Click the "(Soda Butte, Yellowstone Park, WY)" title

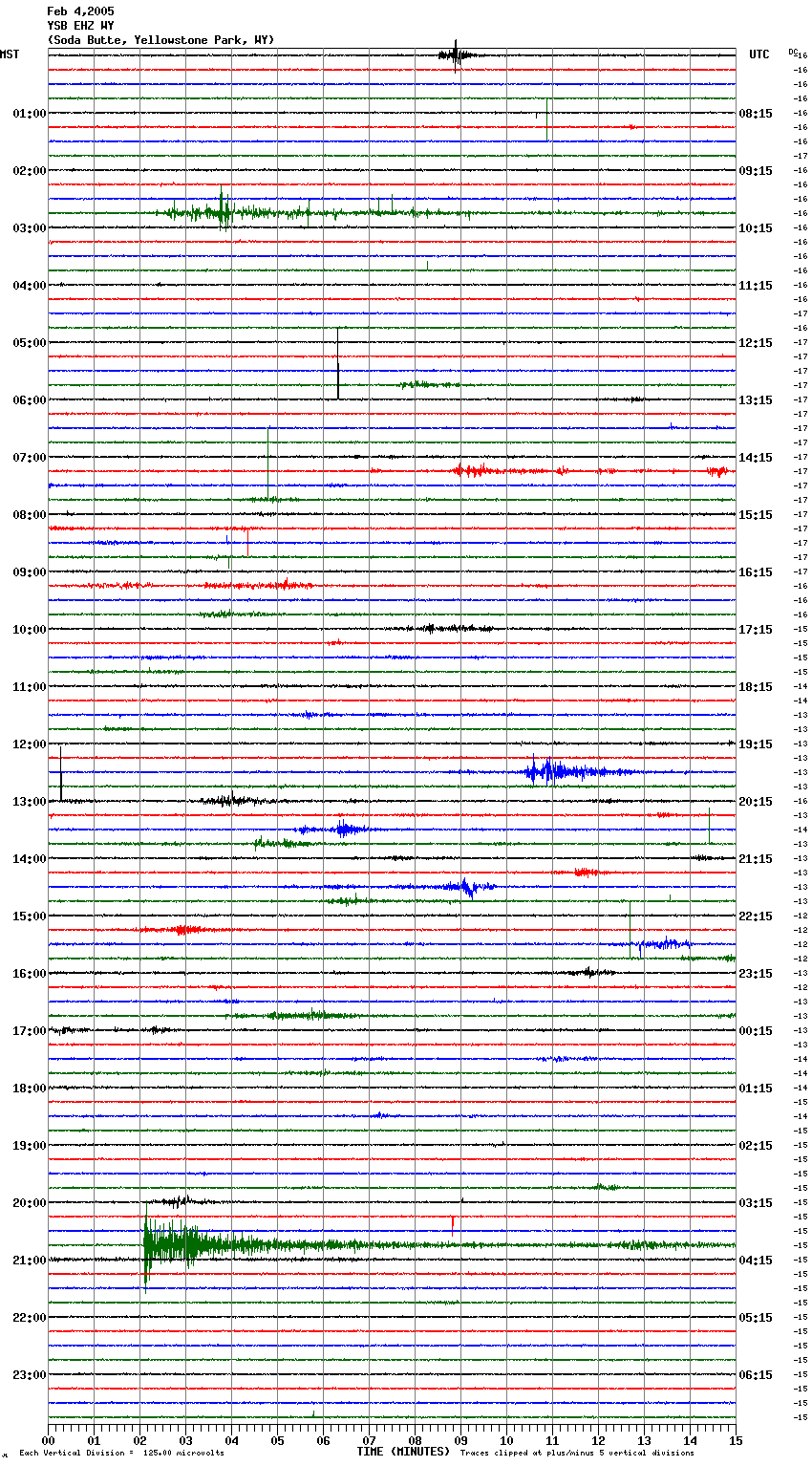160,40
